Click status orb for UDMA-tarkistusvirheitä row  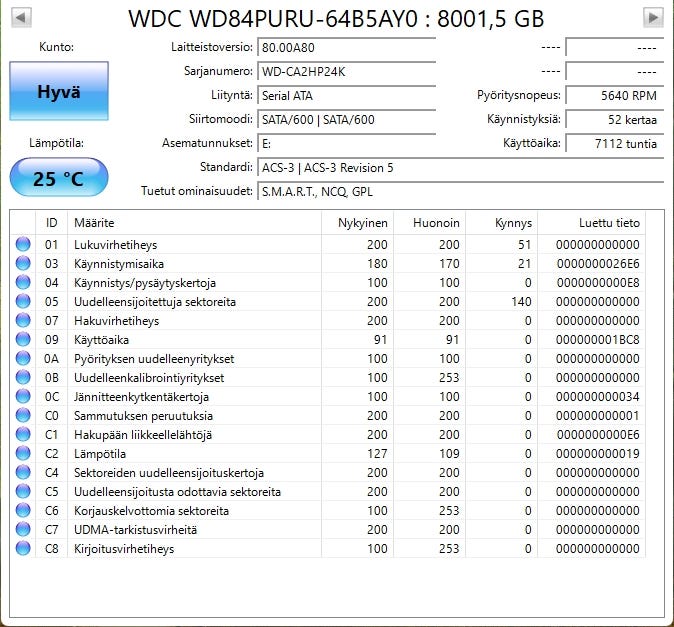[23, 529]
